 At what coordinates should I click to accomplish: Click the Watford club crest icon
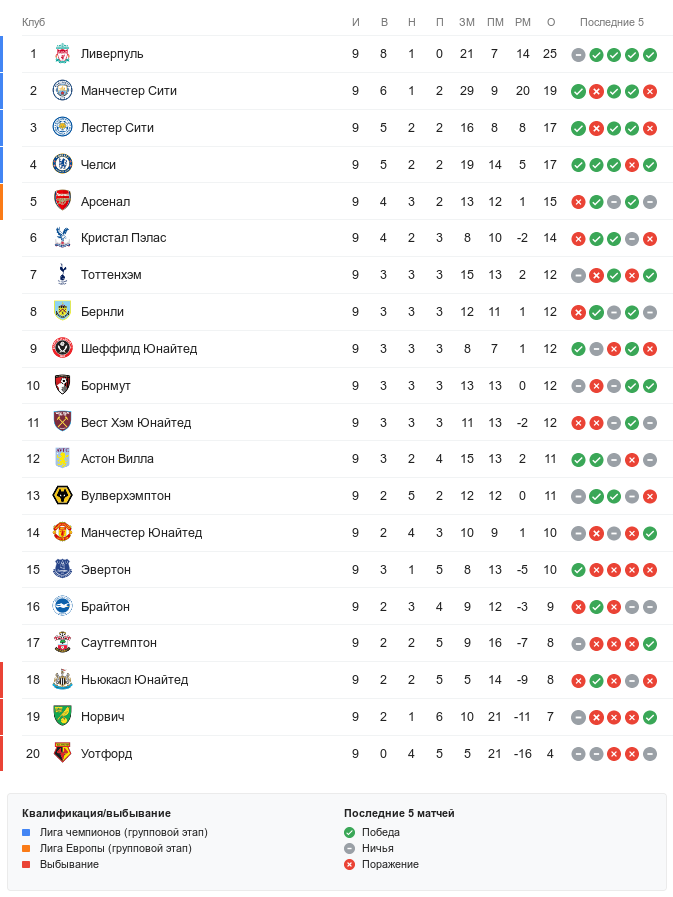(x=62, y=754)
